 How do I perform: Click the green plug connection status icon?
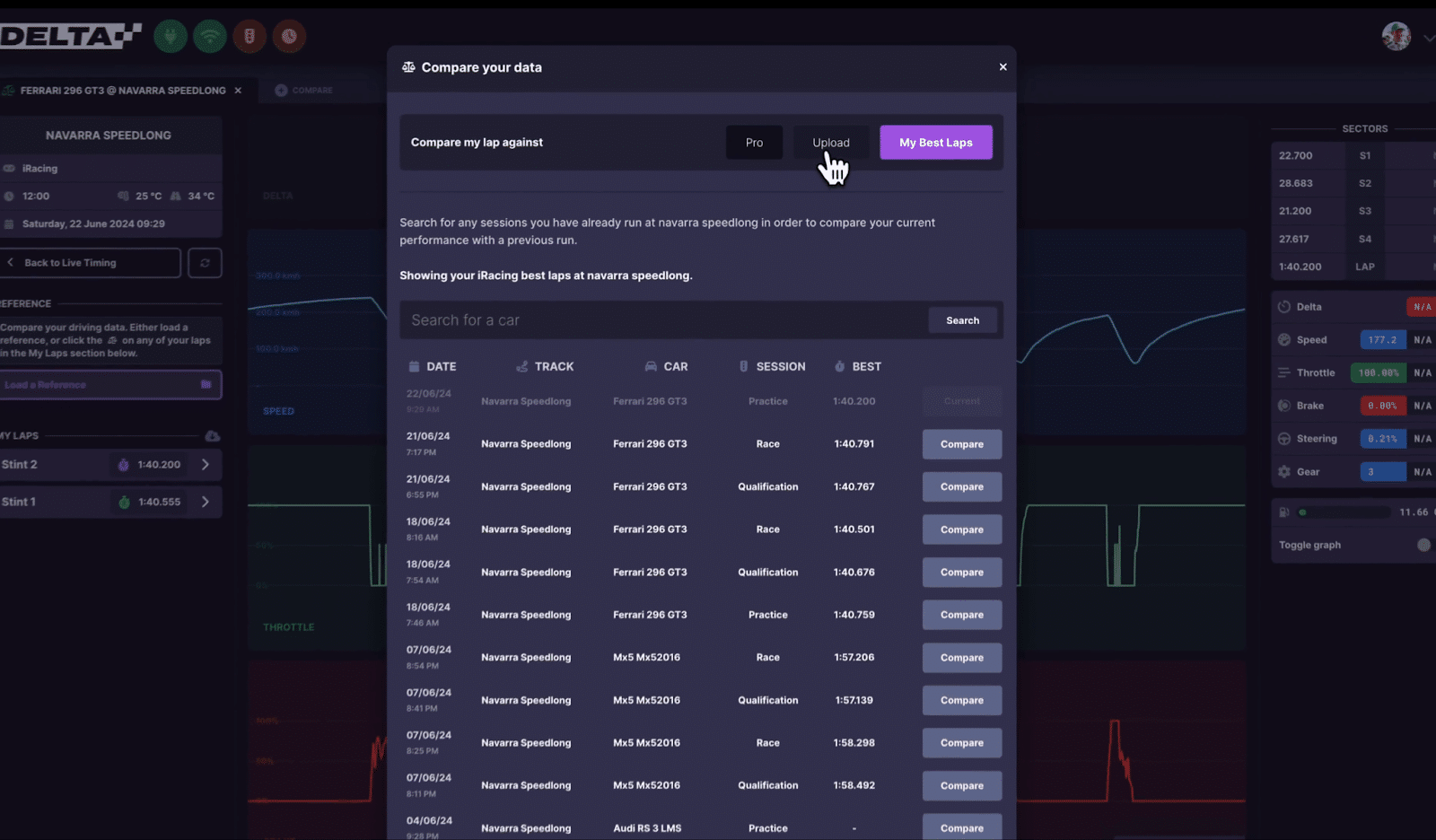[x=171, y=37]
